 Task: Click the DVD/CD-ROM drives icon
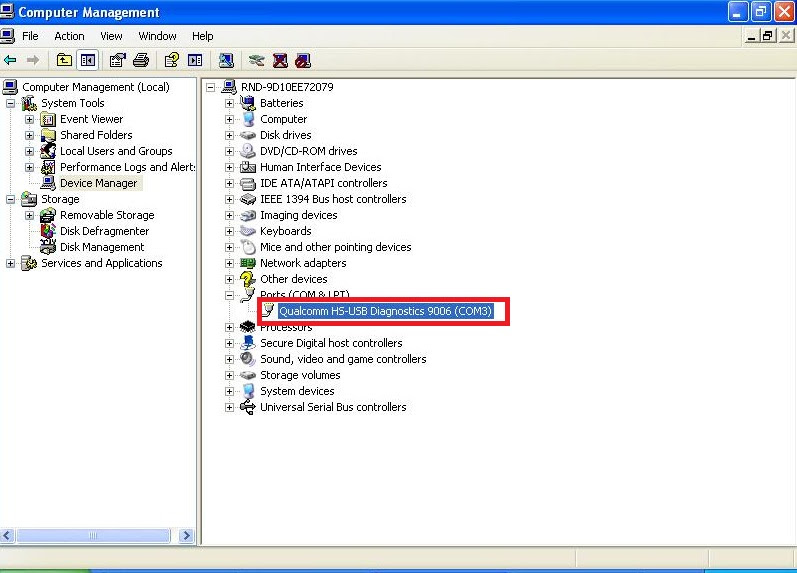click(248, 151)
